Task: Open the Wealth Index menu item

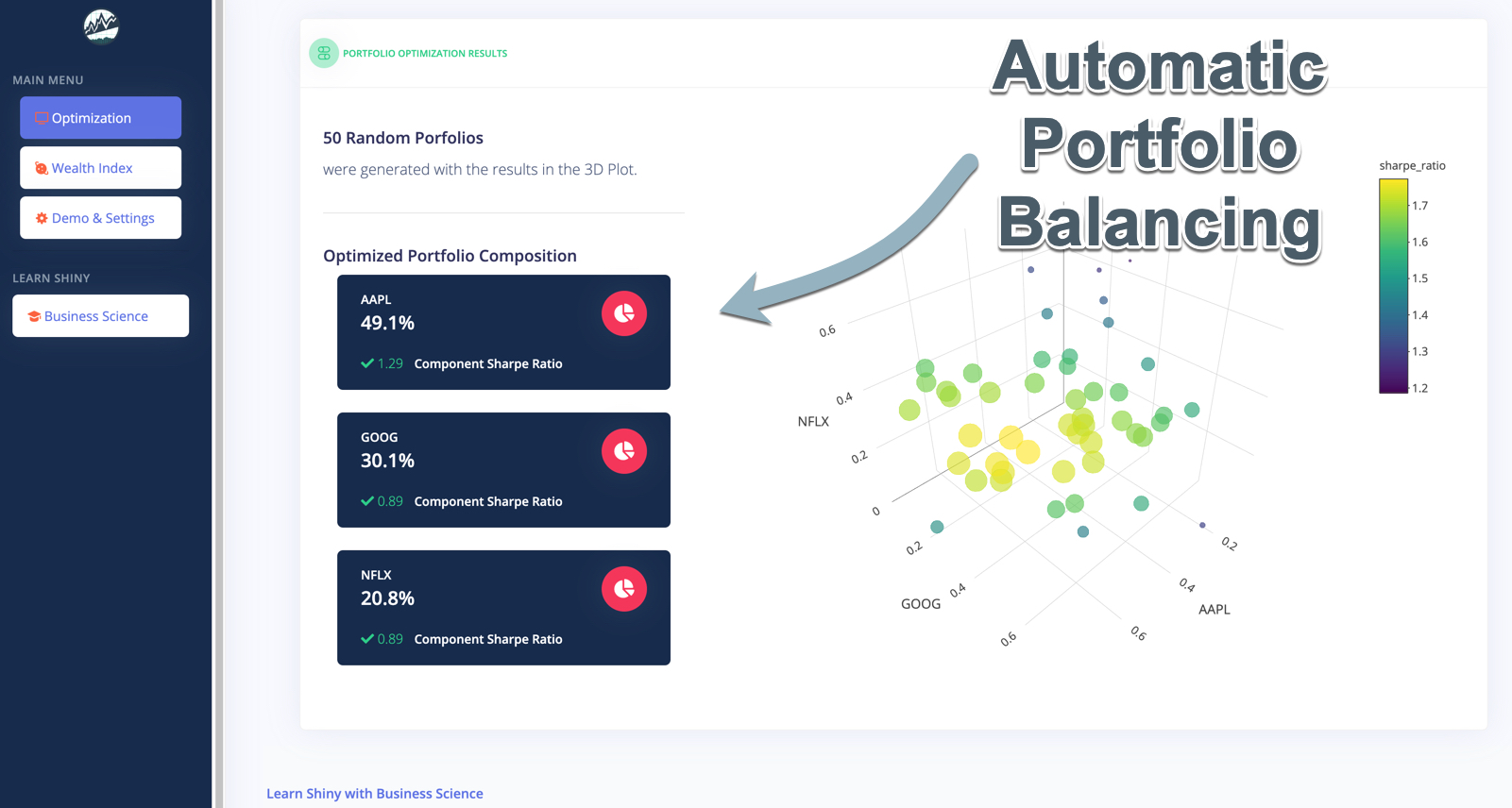Action: (100, 168)
